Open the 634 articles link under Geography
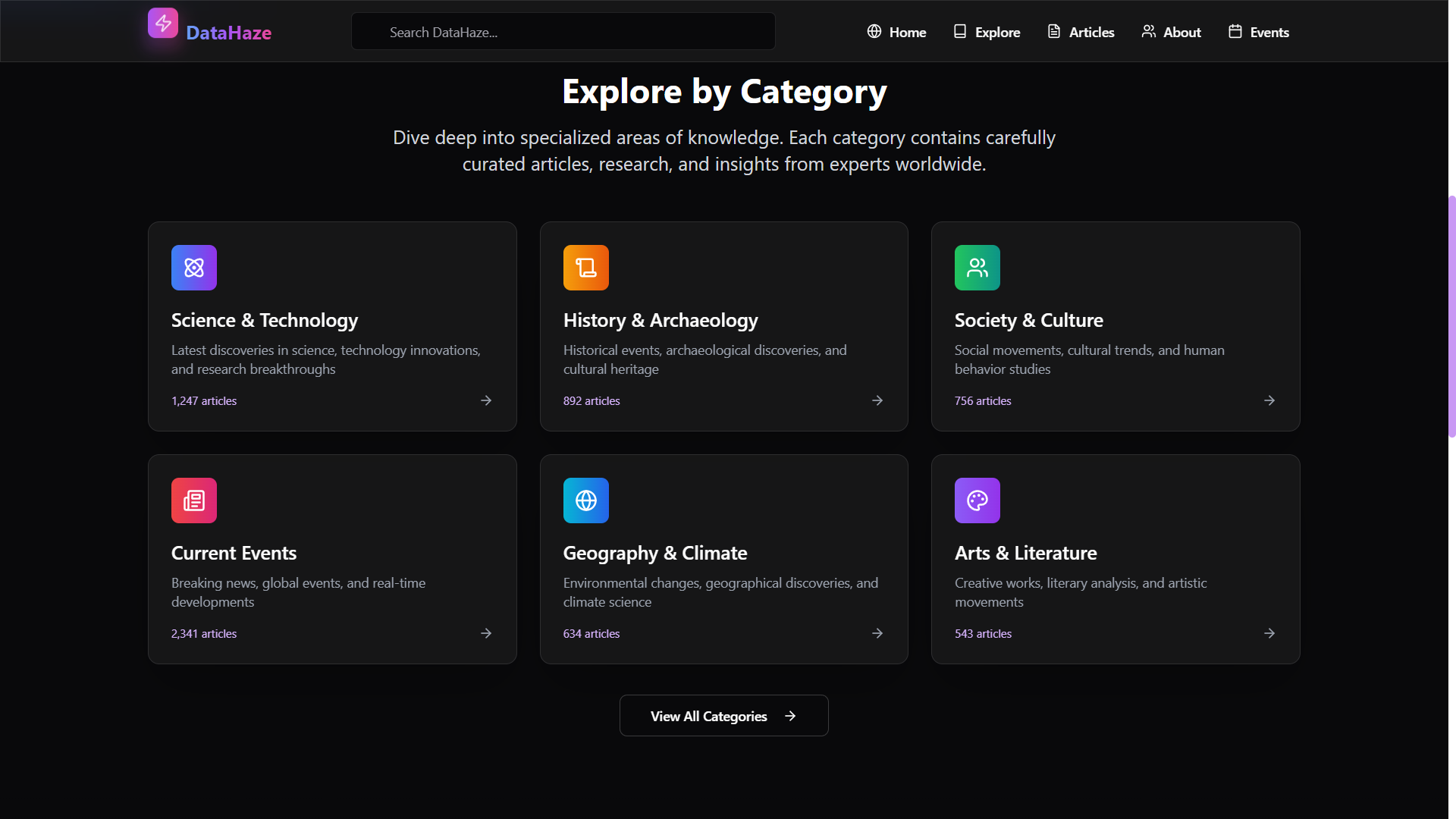This screenshot has width=1456, height=819. click(x=591, y=633)
